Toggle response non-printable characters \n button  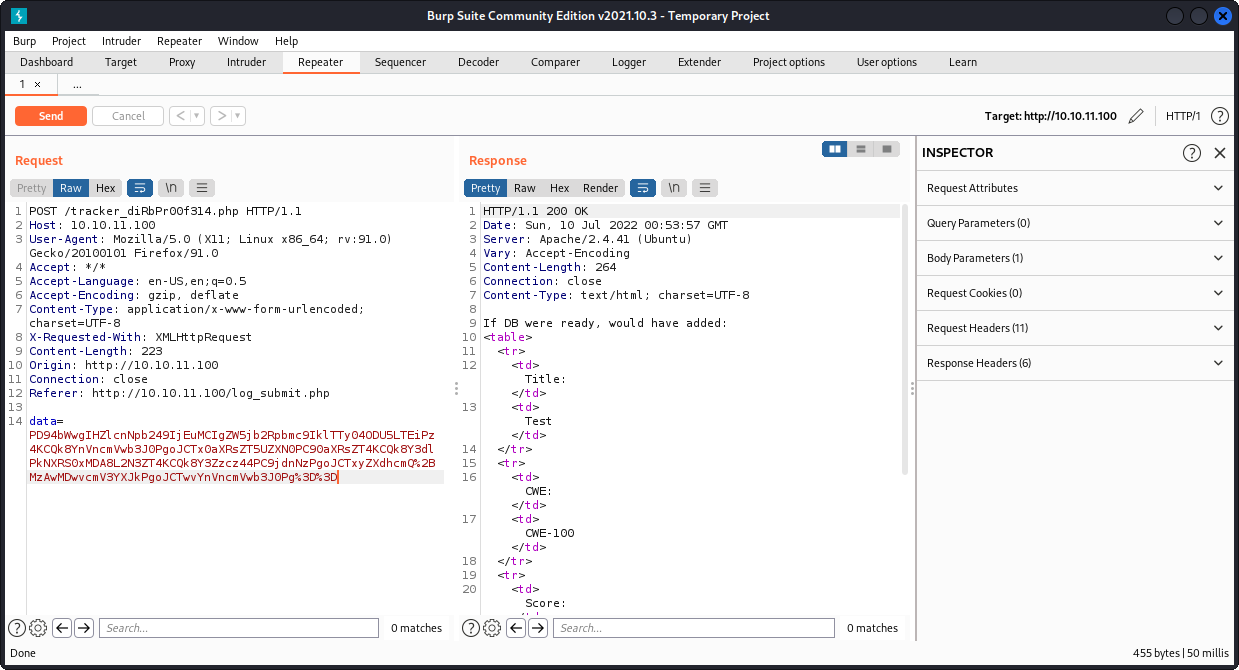point(674,188)
